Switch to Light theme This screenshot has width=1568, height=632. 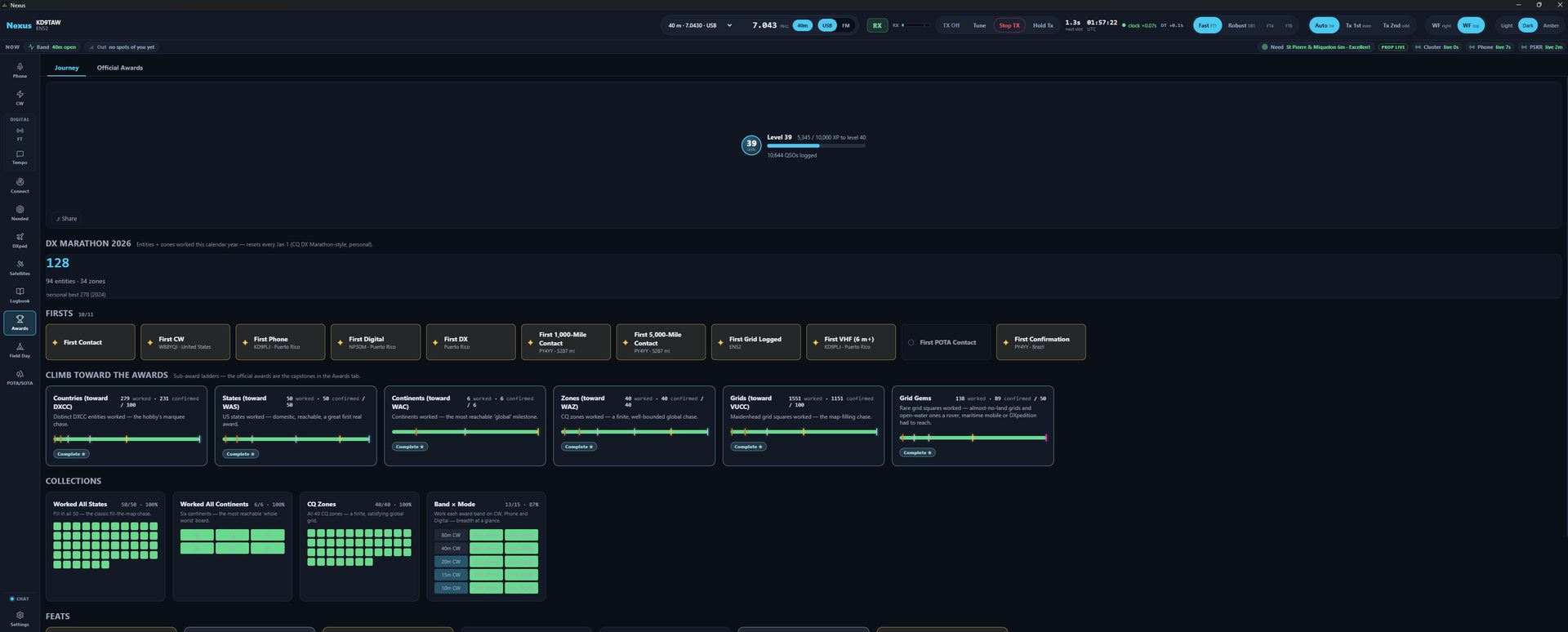click(x=1507, y=25)
